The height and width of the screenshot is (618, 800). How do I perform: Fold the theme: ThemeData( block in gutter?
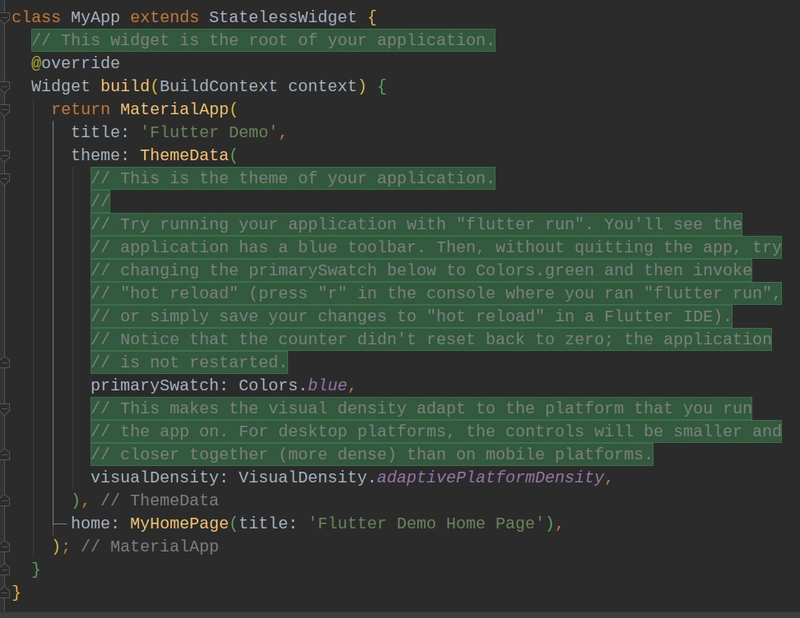pyautogui.click(x=4, y=155)
